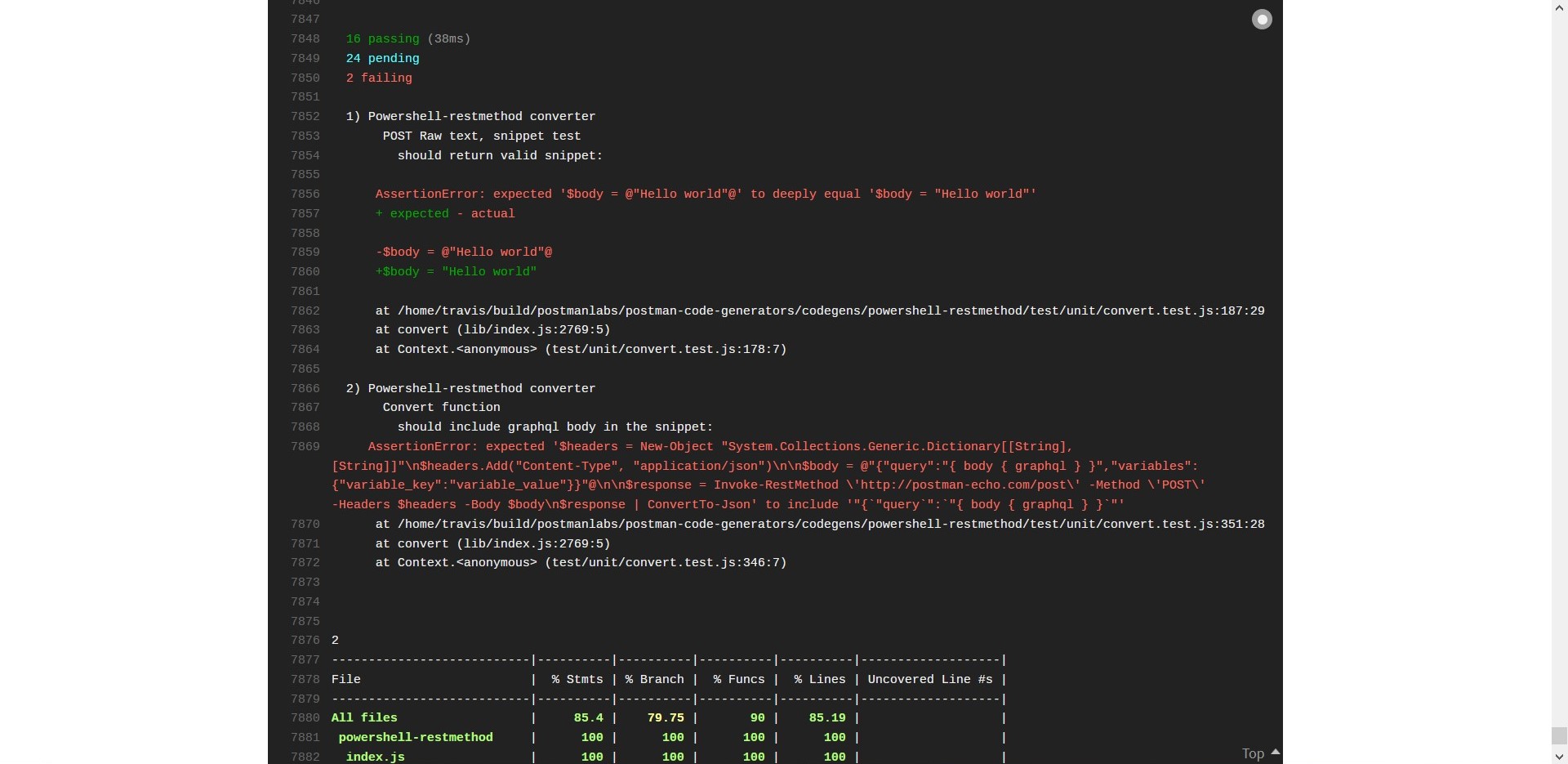The image size is (1568, 764).
Task: Click the 'All files' row label
Action: coord(364,718)
